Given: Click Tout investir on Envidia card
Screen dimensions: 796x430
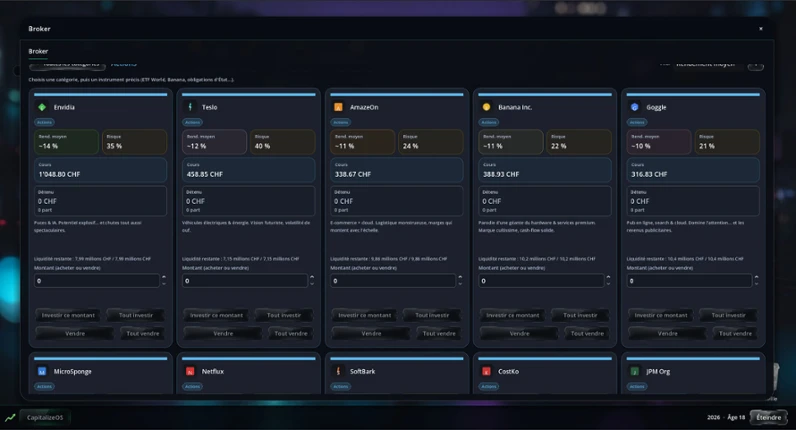Looking at the screenshot, I should pos(136,315).
